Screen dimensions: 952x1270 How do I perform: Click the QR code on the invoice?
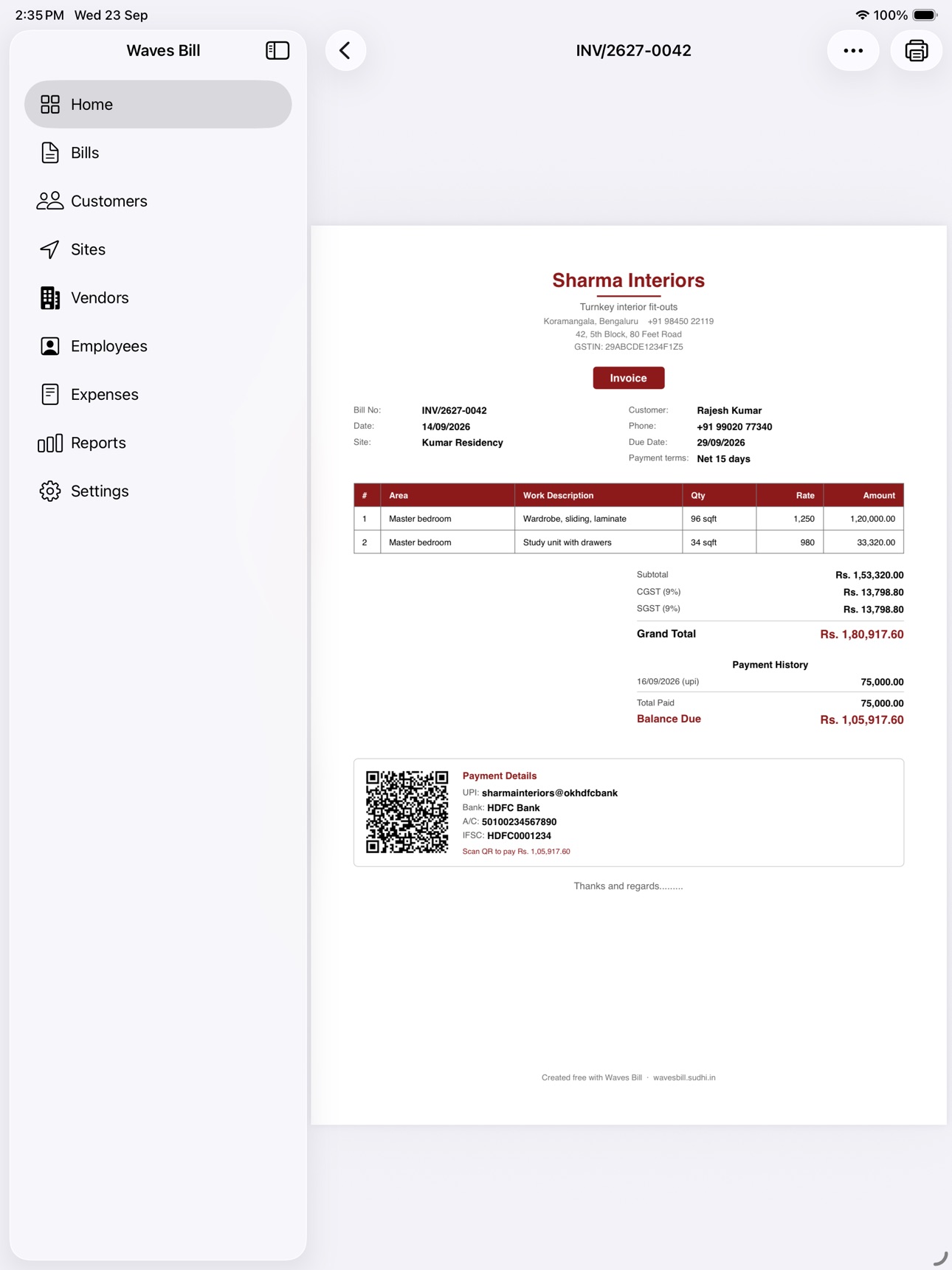(407, 812)
